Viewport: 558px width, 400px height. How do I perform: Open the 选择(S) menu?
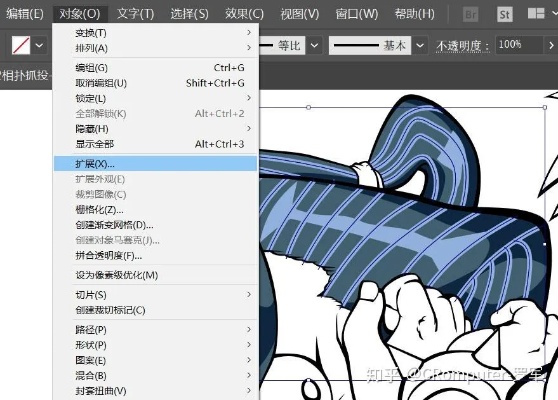click(x=189, y=14)
